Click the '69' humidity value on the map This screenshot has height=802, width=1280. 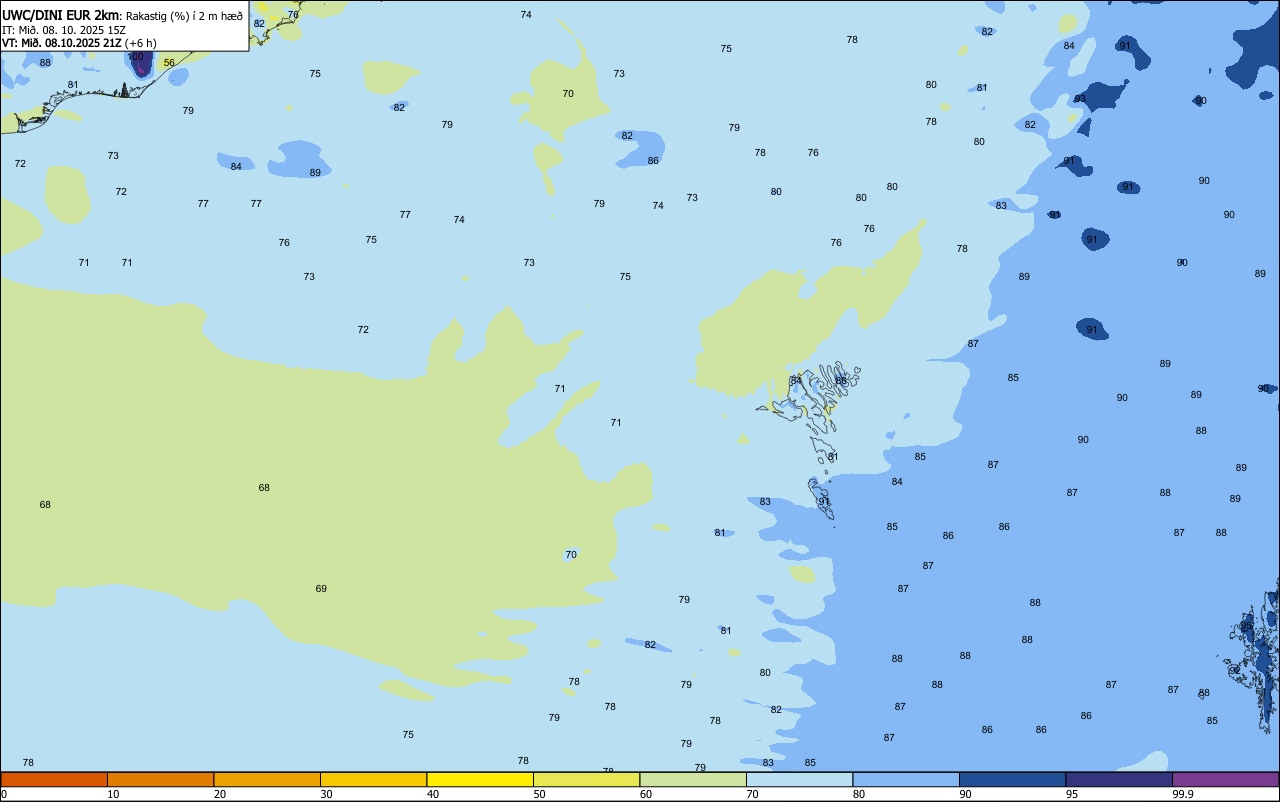click(x=321, y=589)
